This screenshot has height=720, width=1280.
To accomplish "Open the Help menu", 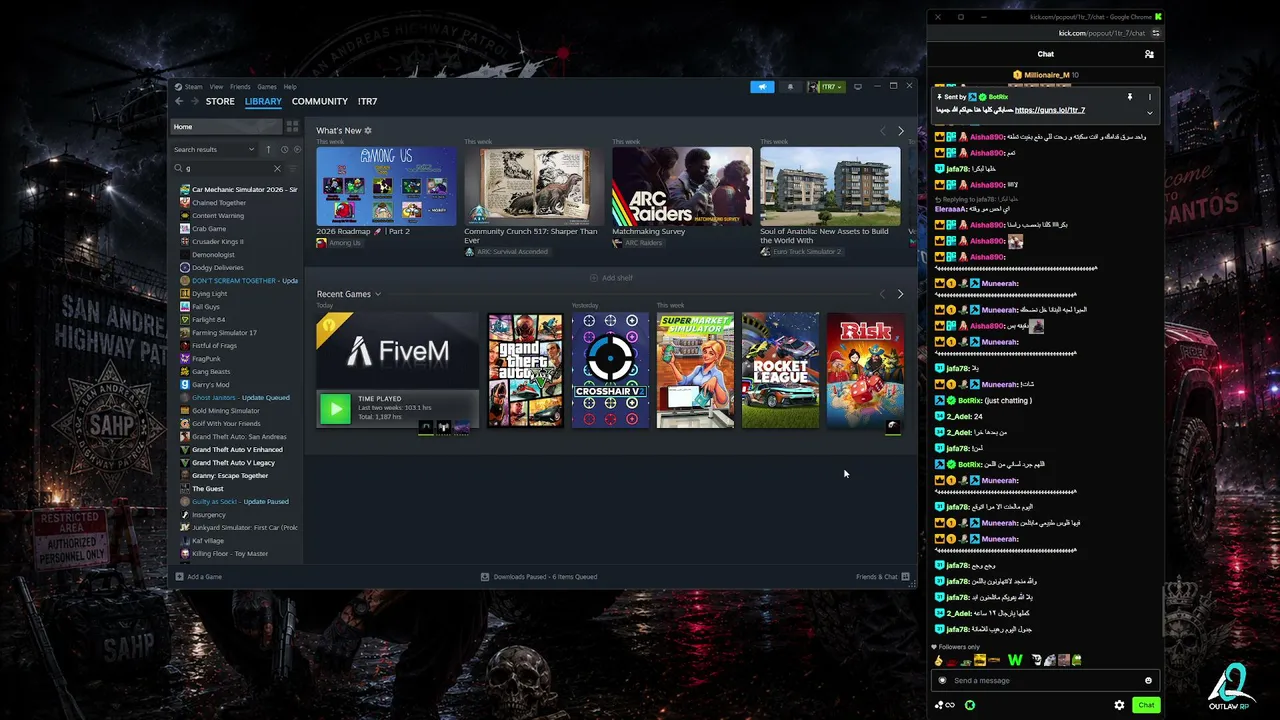I will 290,87.
